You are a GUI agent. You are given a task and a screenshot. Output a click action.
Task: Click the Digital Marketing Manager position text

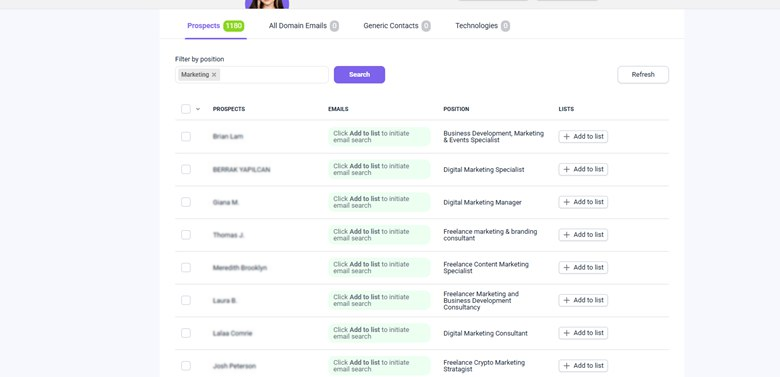pyautogui.click(x=483, y=202)
